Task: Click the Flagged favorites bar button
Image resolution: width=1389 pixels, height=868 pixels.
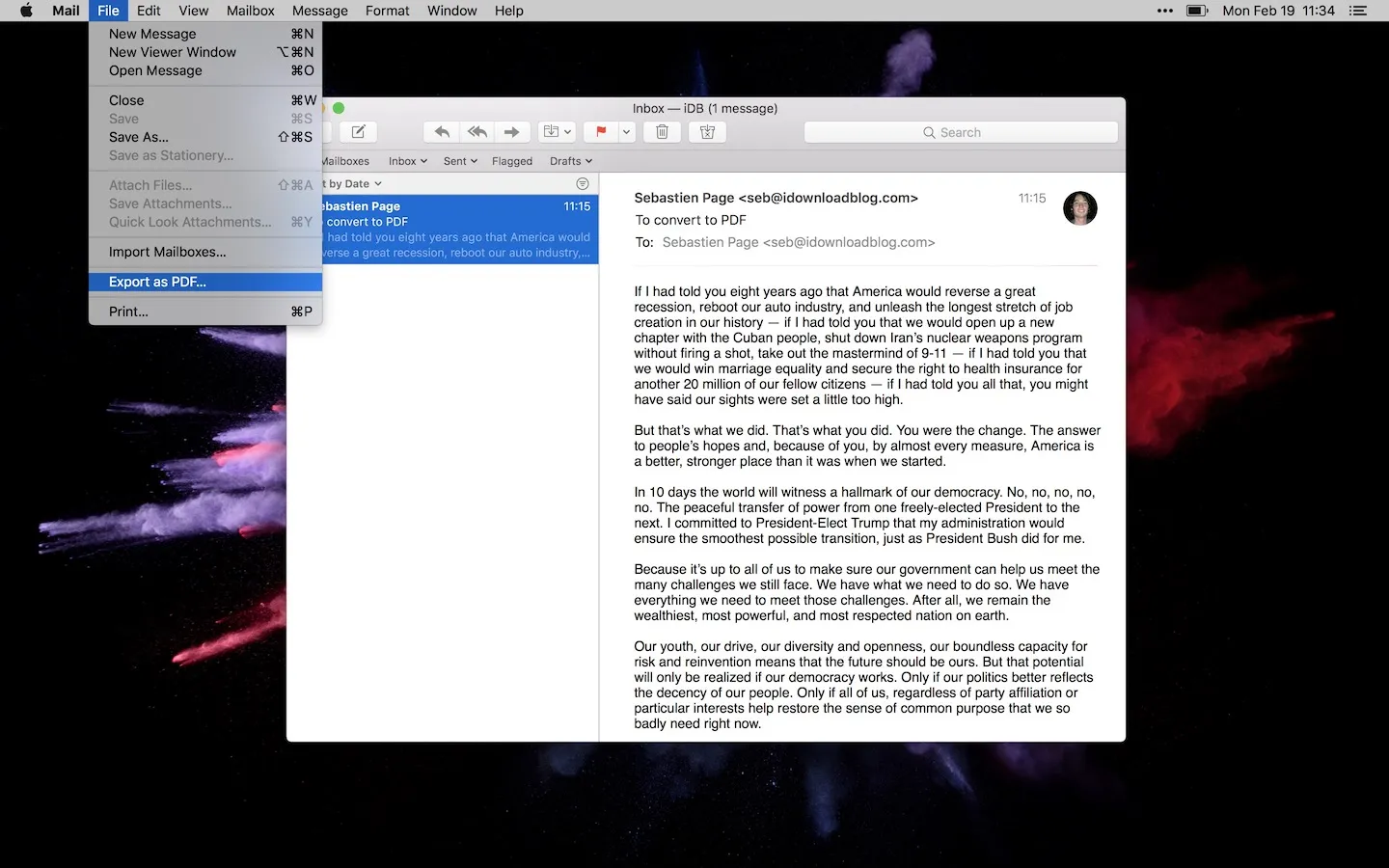Action: 512,161
